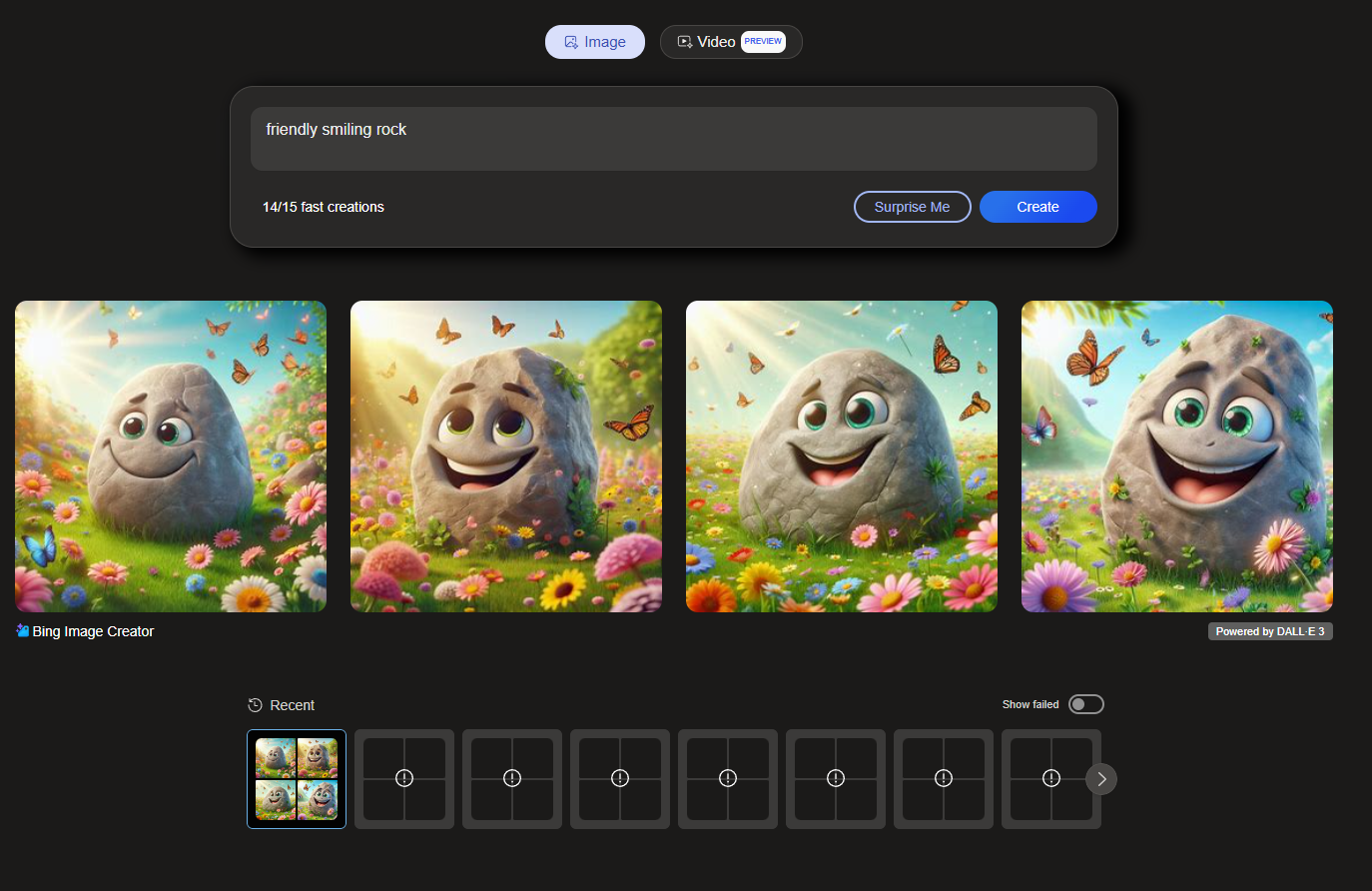Open the first failed placeholder in Recent
The image size is (1372, 891).
point(404,779)
